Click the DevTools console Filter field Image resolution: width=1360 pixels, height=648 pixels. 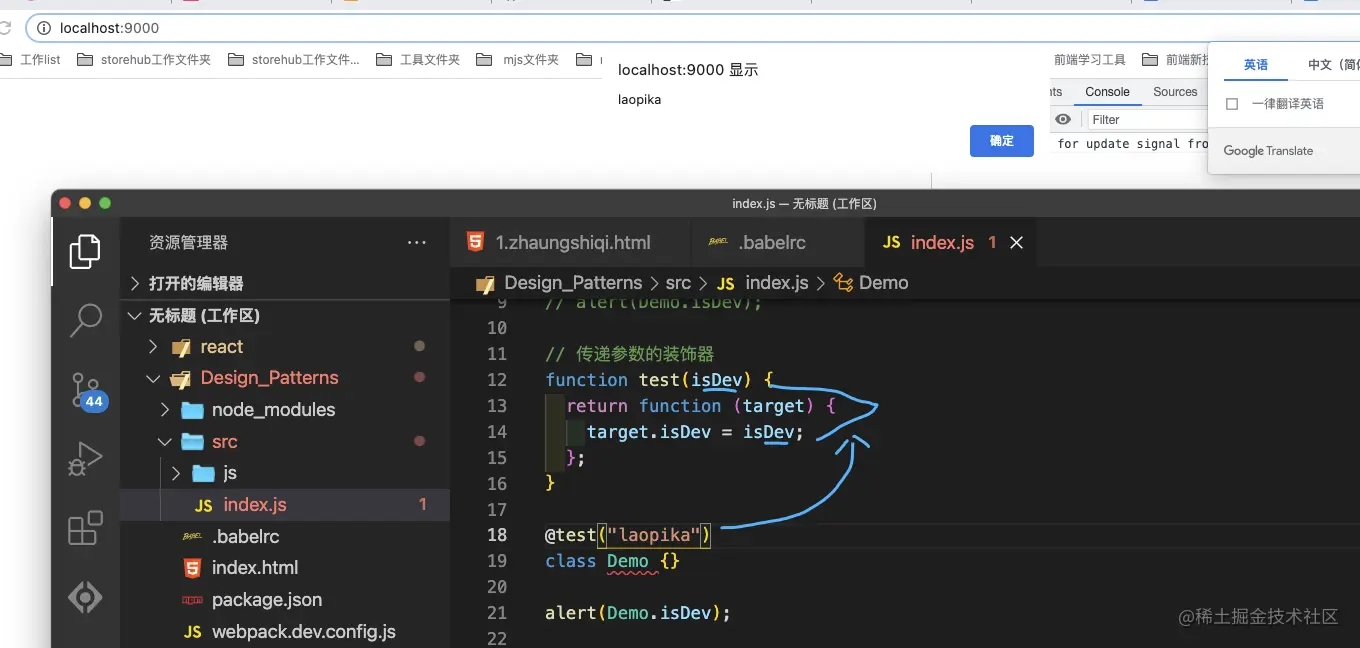click(x=1148, y=120)
